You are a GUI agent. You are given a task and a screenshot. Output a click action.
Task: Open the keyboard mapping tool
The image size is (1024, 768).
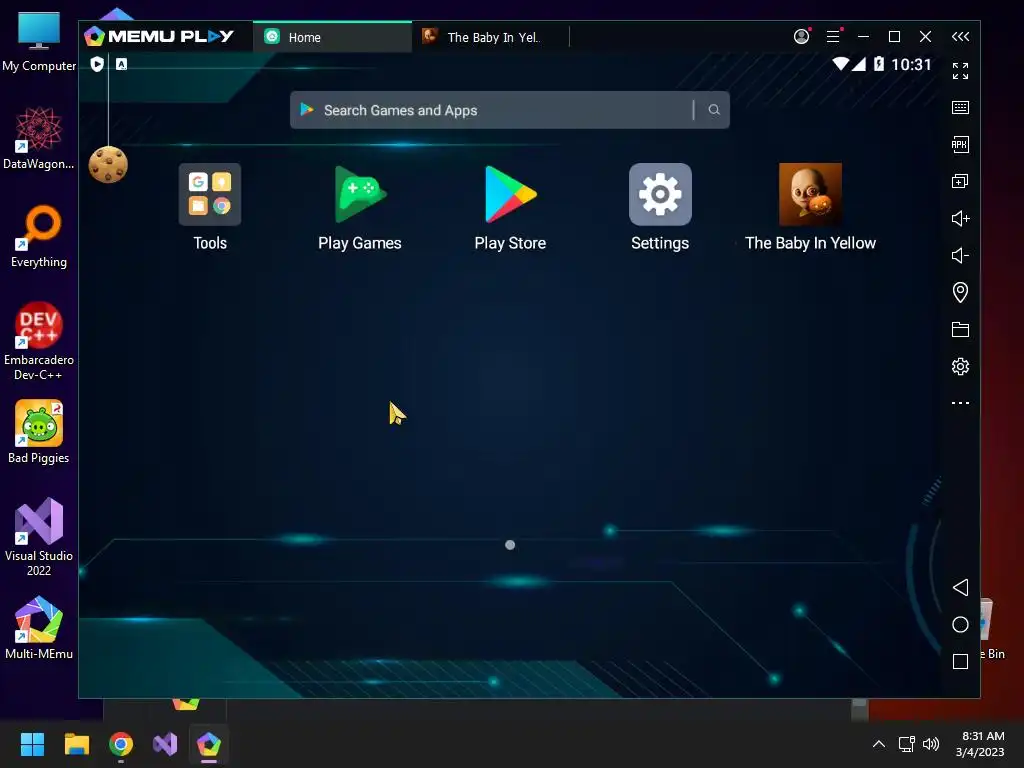(x=960, y=108)
